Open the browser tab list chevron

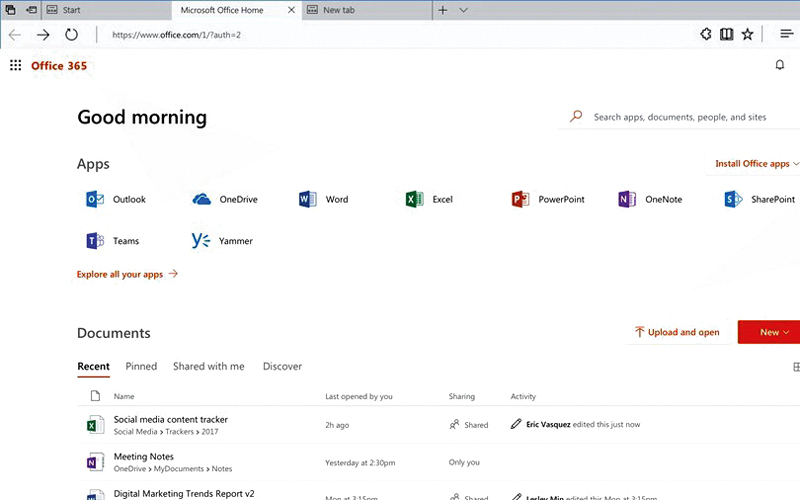[463, 10]
